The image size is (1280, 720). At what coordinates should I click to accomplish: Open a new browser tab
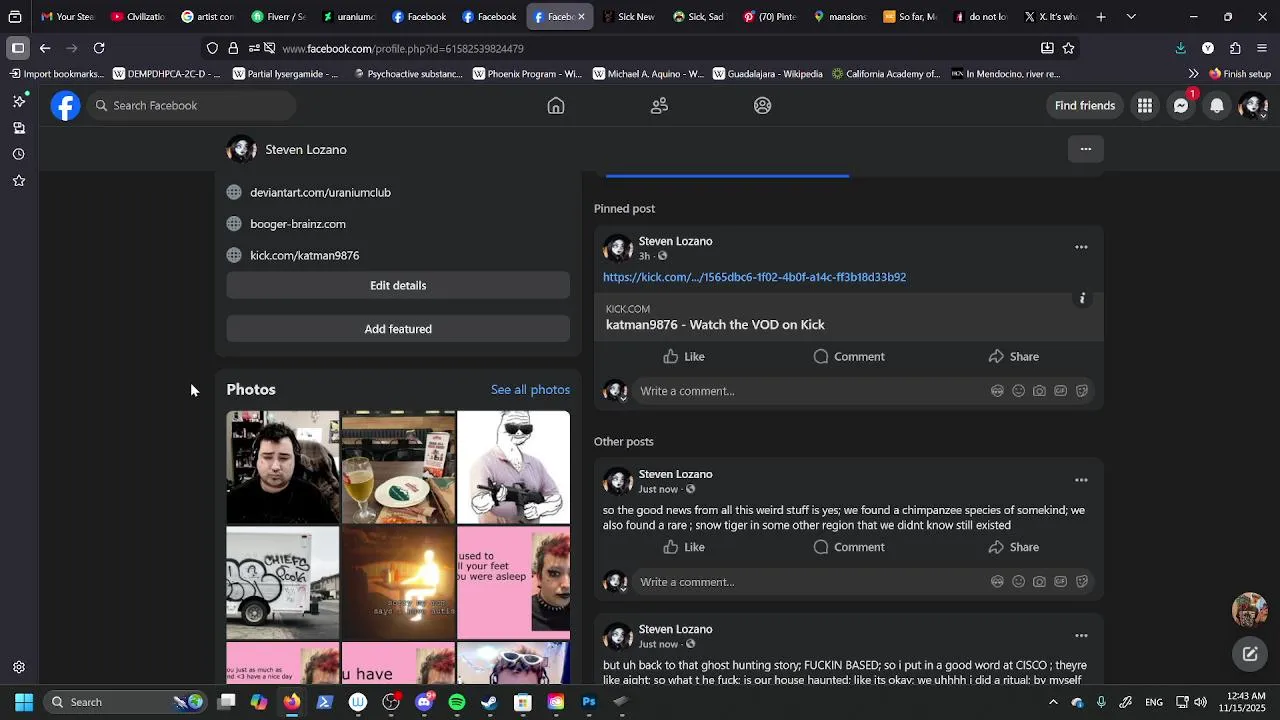click(x=1101, y=17)
